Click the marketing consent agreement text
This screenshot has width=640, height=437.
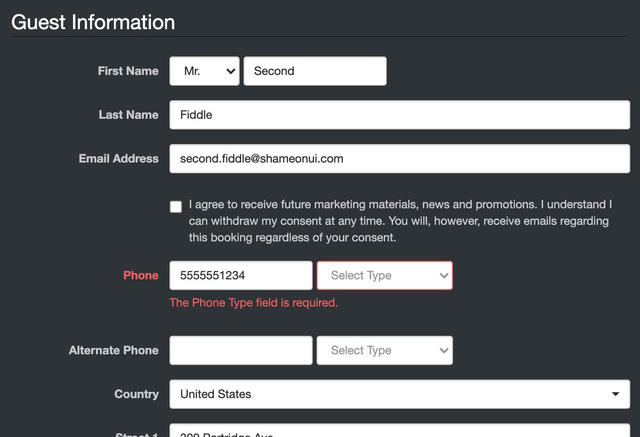coord(400,221)
